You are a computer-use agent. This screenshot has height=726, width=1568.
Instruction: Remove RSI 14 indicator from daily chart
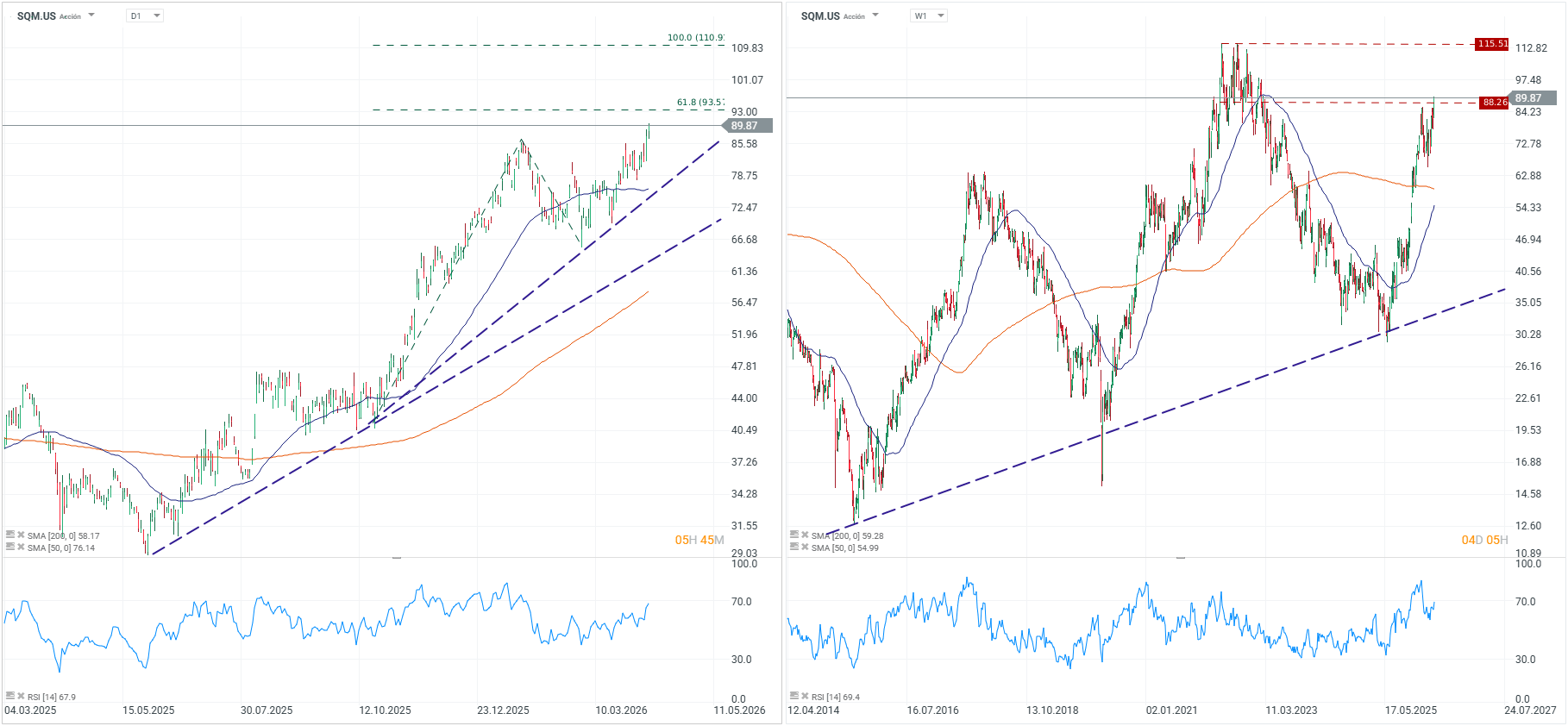pyautogui.click(x=21, y=696)
